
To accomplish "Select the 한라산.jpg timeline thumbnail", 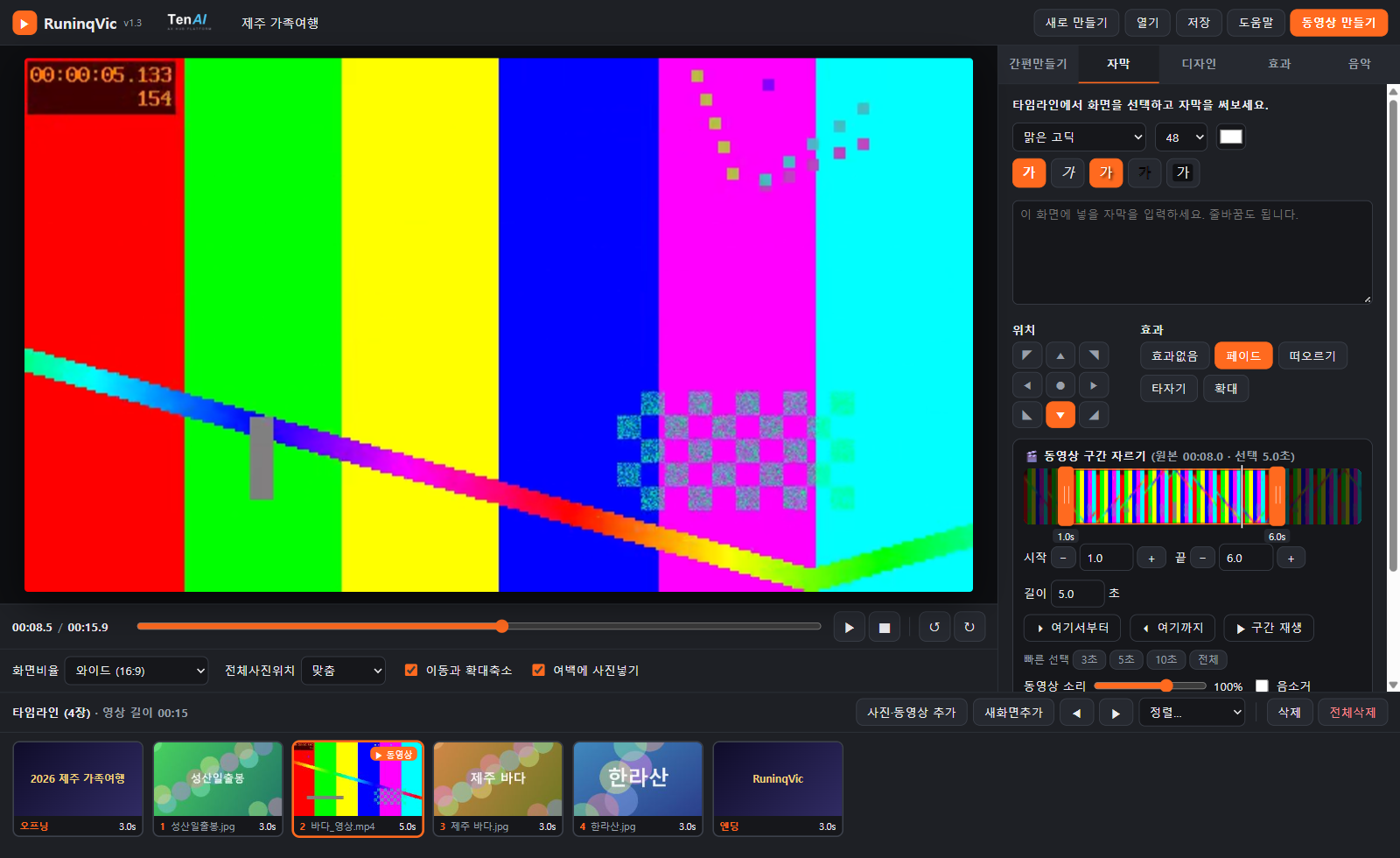I will pos(638,789).
